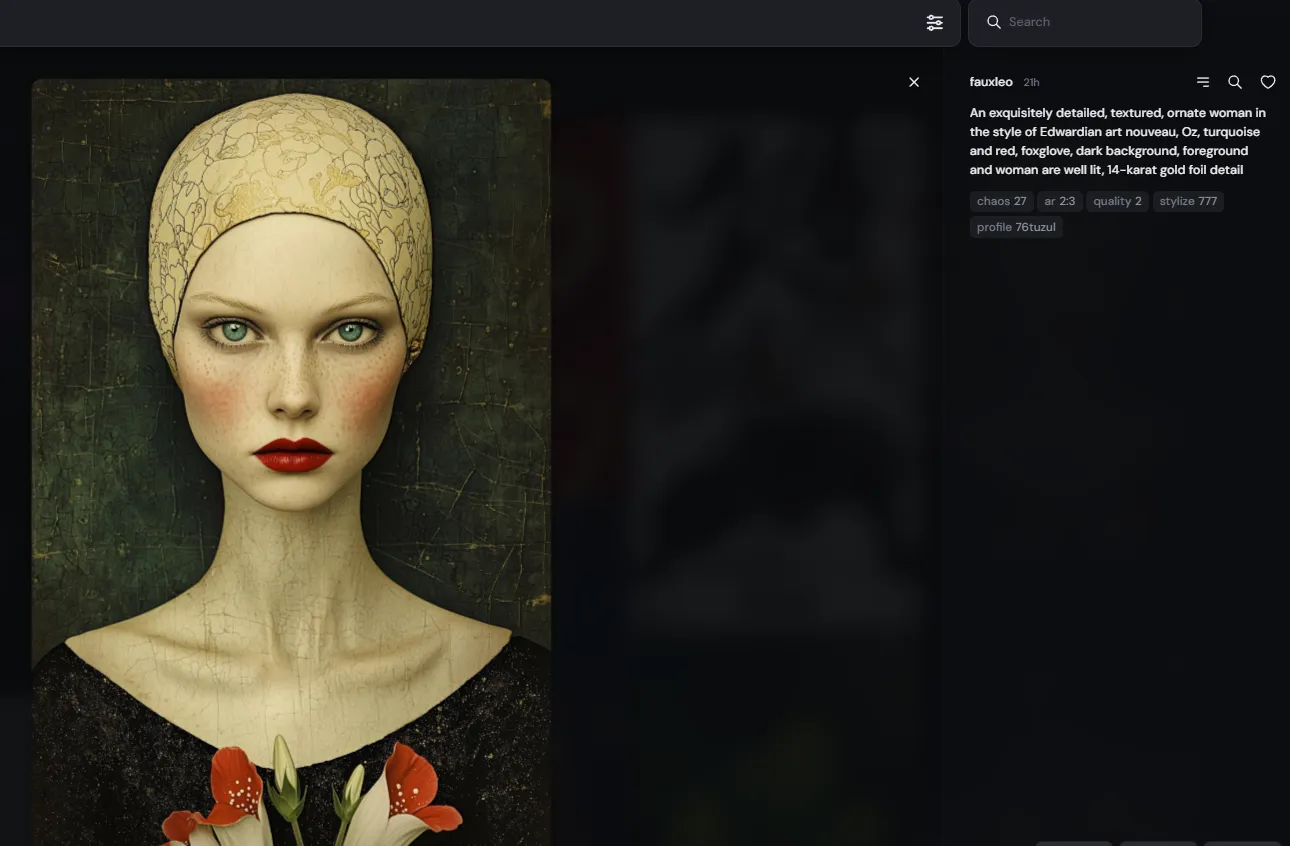Screen dimensions: 1290x846
Task: Click the magnifying glass inside the search bar
Action: [993, 22]
